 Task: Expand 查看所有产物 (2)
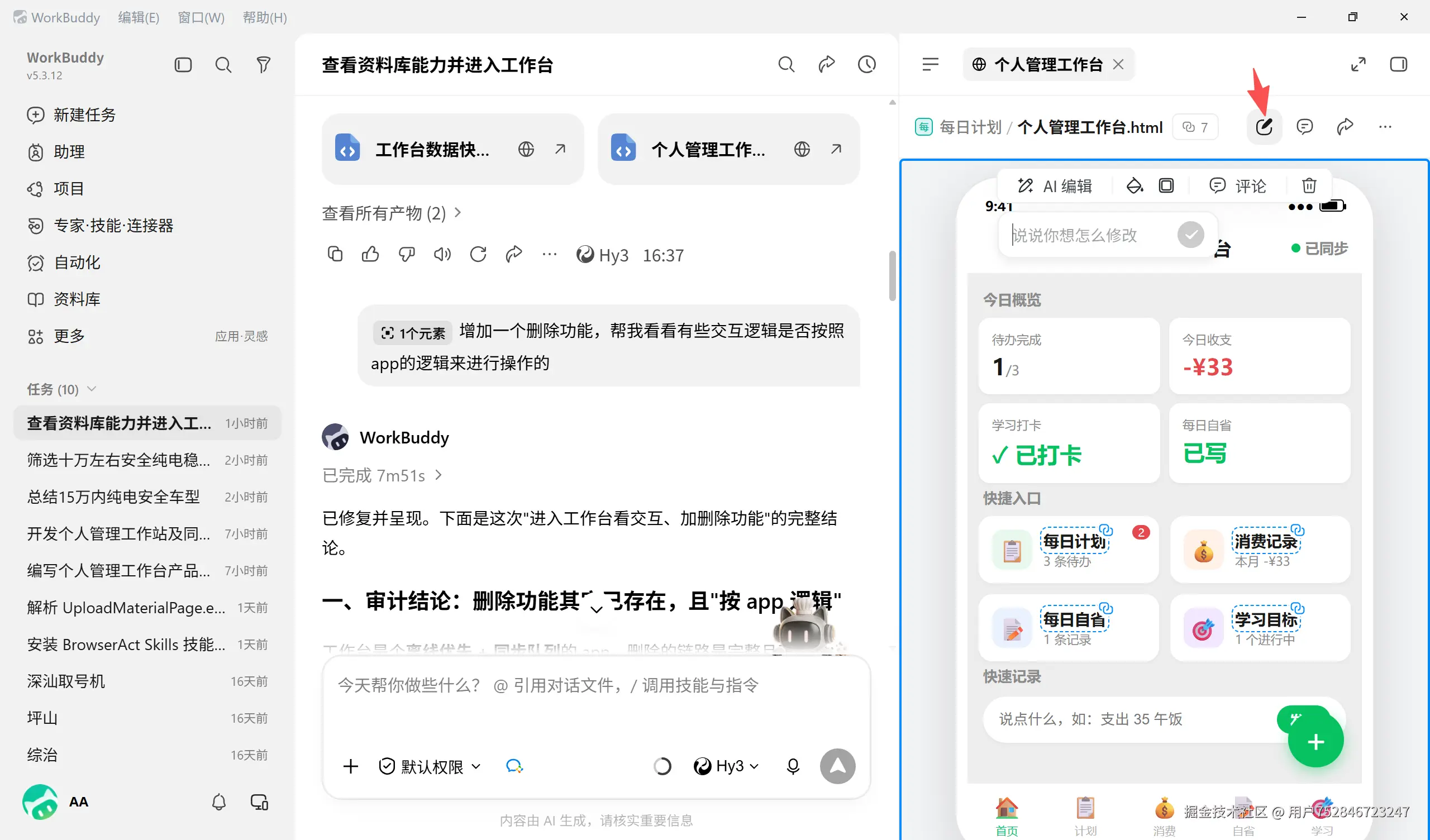(x=392, y=213)
